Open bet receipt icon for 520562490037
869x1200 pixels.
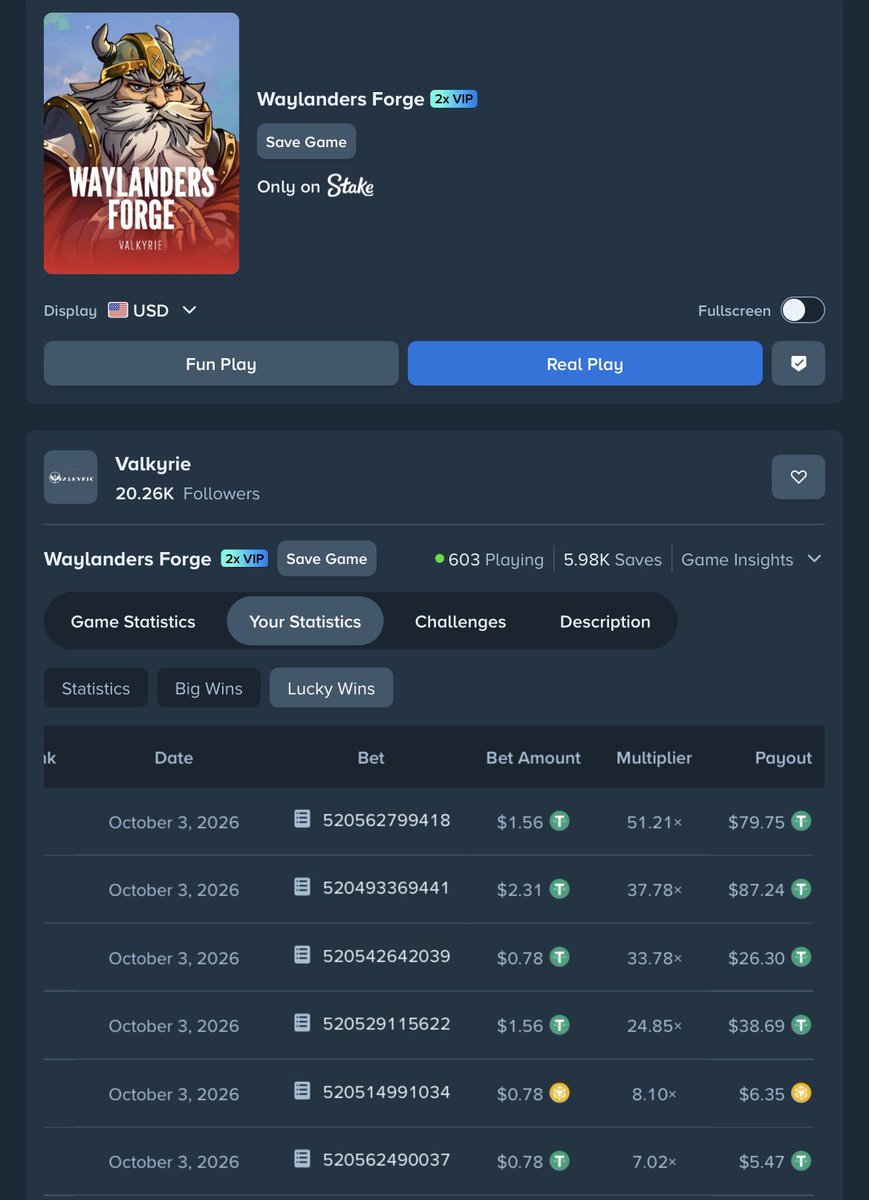(x=302, y=1159)
